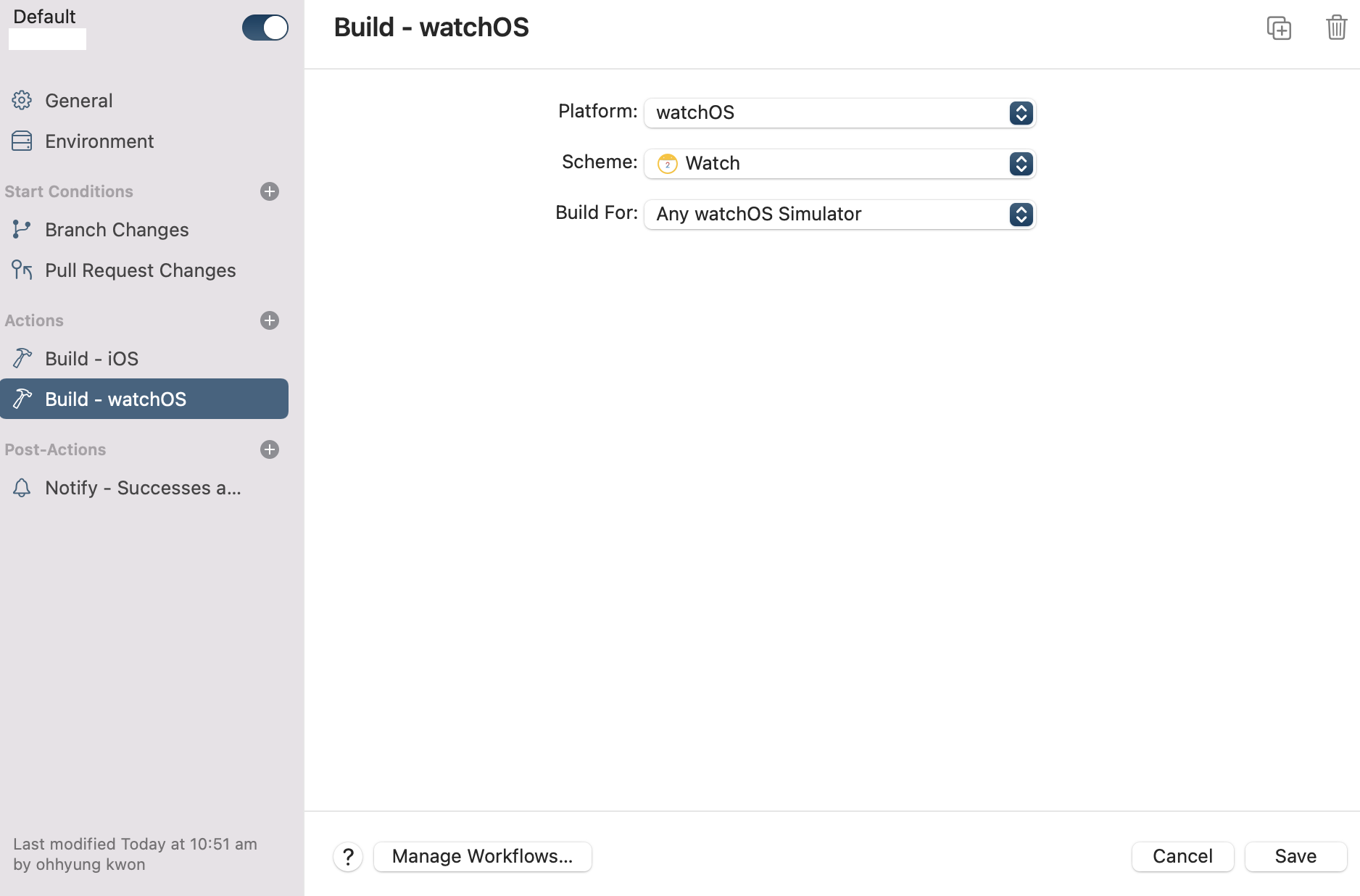
Task: Click the Scheme dropdown arrows
Action: pyautogui.click(x=1021, y=164)
